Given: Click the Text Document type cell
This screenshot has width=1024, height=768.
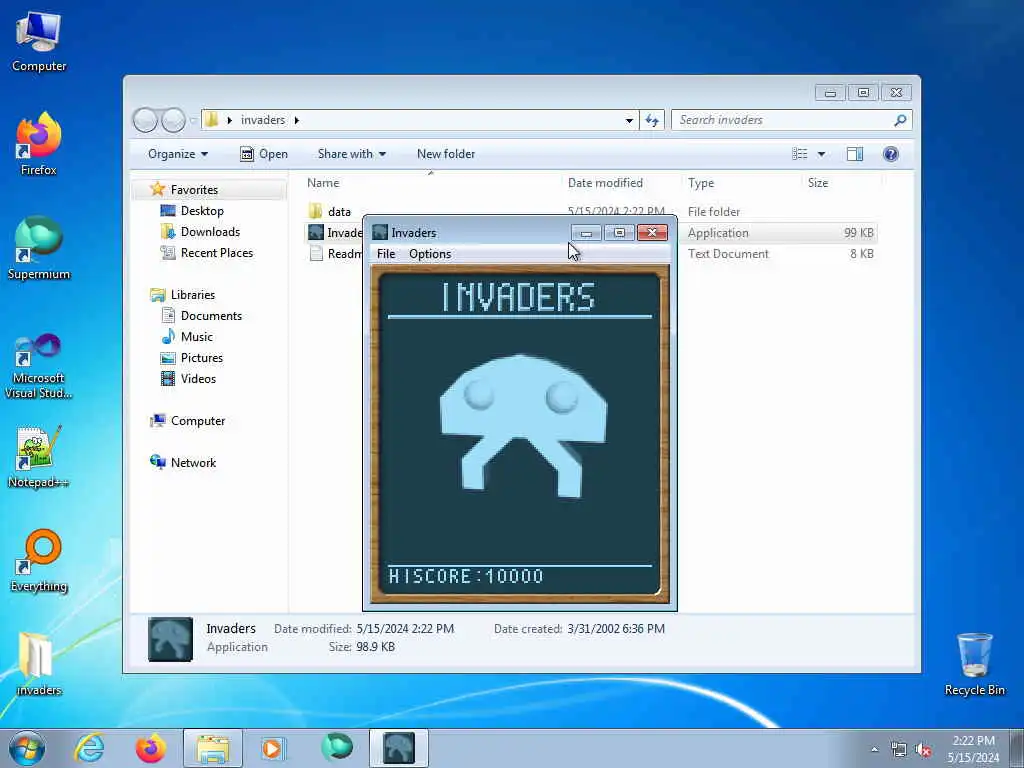Looking at the screenshot, I should coord(728,253).
